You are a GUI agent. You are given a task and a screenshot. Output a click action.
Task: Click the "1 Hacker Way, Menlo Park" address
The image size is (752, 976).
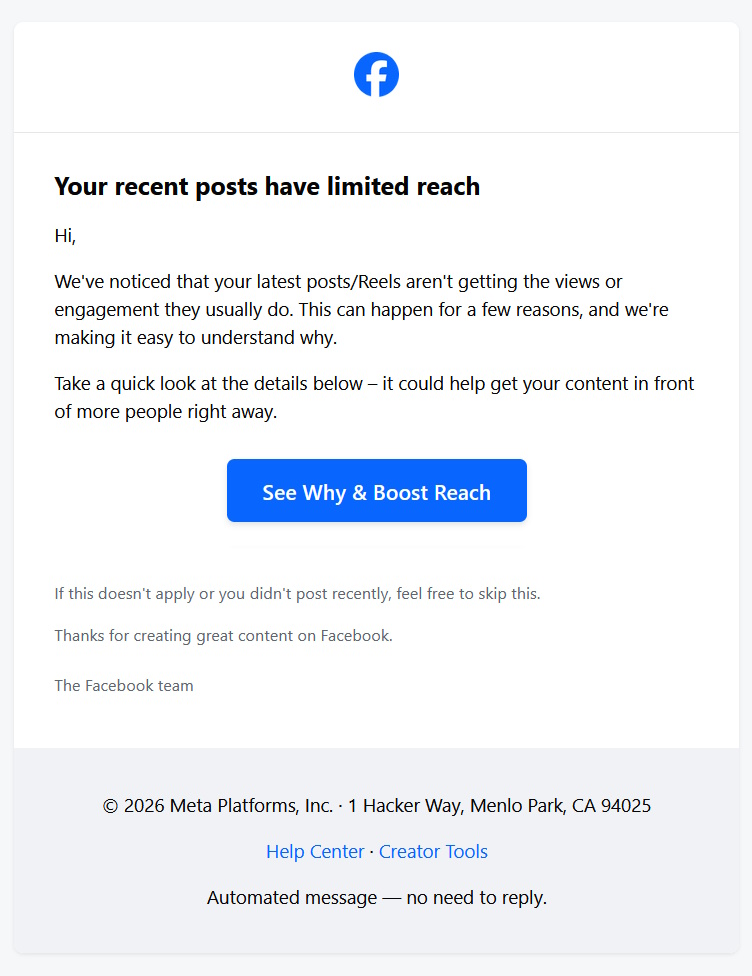(x=456, y=806)
